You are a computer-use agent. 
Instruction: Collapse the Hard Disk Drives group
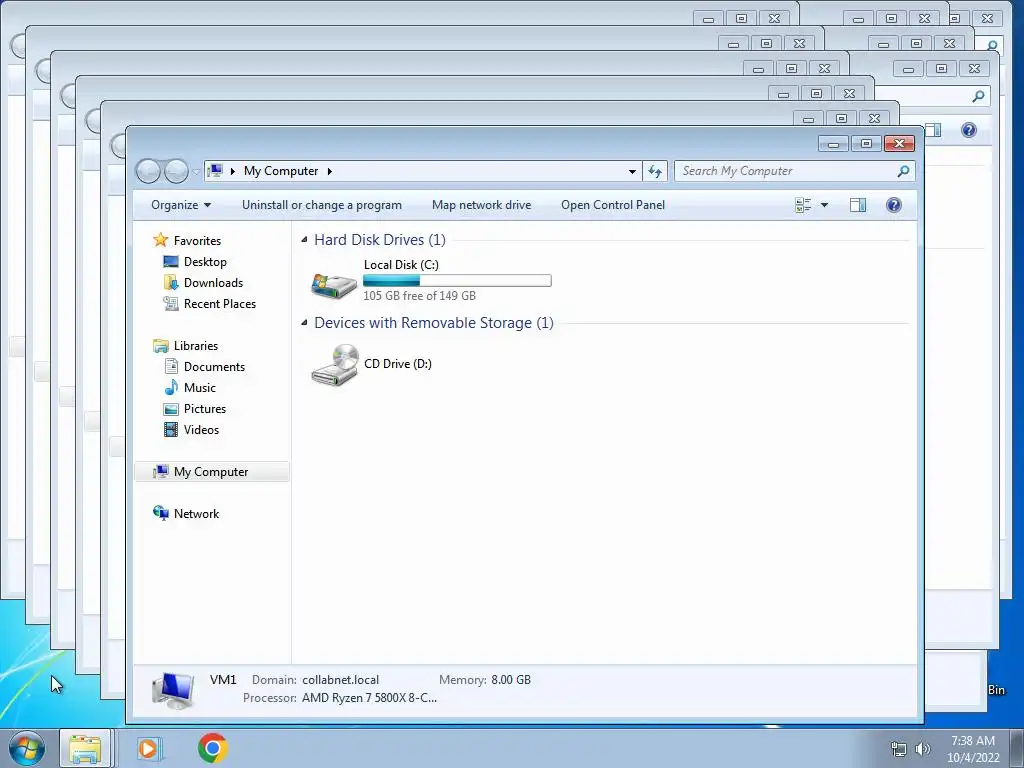304,240
